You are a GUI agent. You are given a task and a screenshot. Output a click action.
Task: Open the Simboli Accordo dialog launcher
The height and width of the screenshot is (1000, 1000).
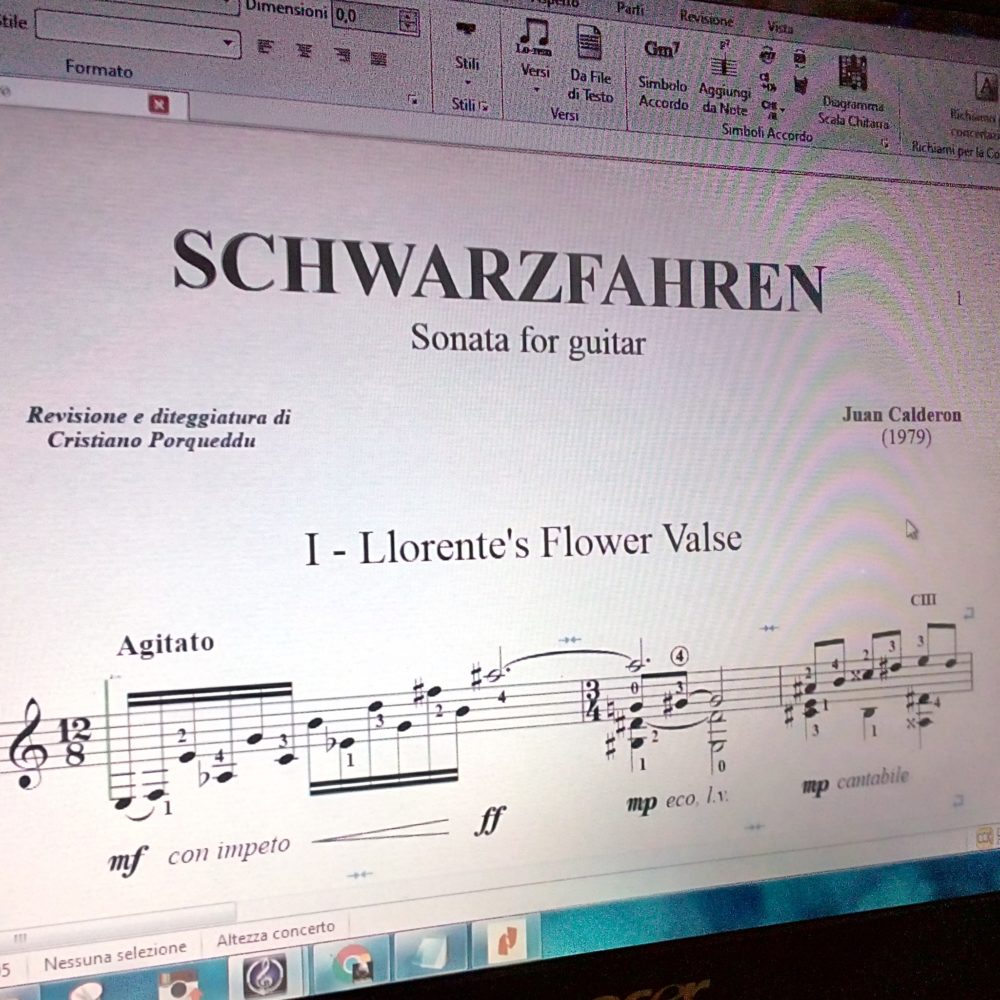tap(885, 143)
